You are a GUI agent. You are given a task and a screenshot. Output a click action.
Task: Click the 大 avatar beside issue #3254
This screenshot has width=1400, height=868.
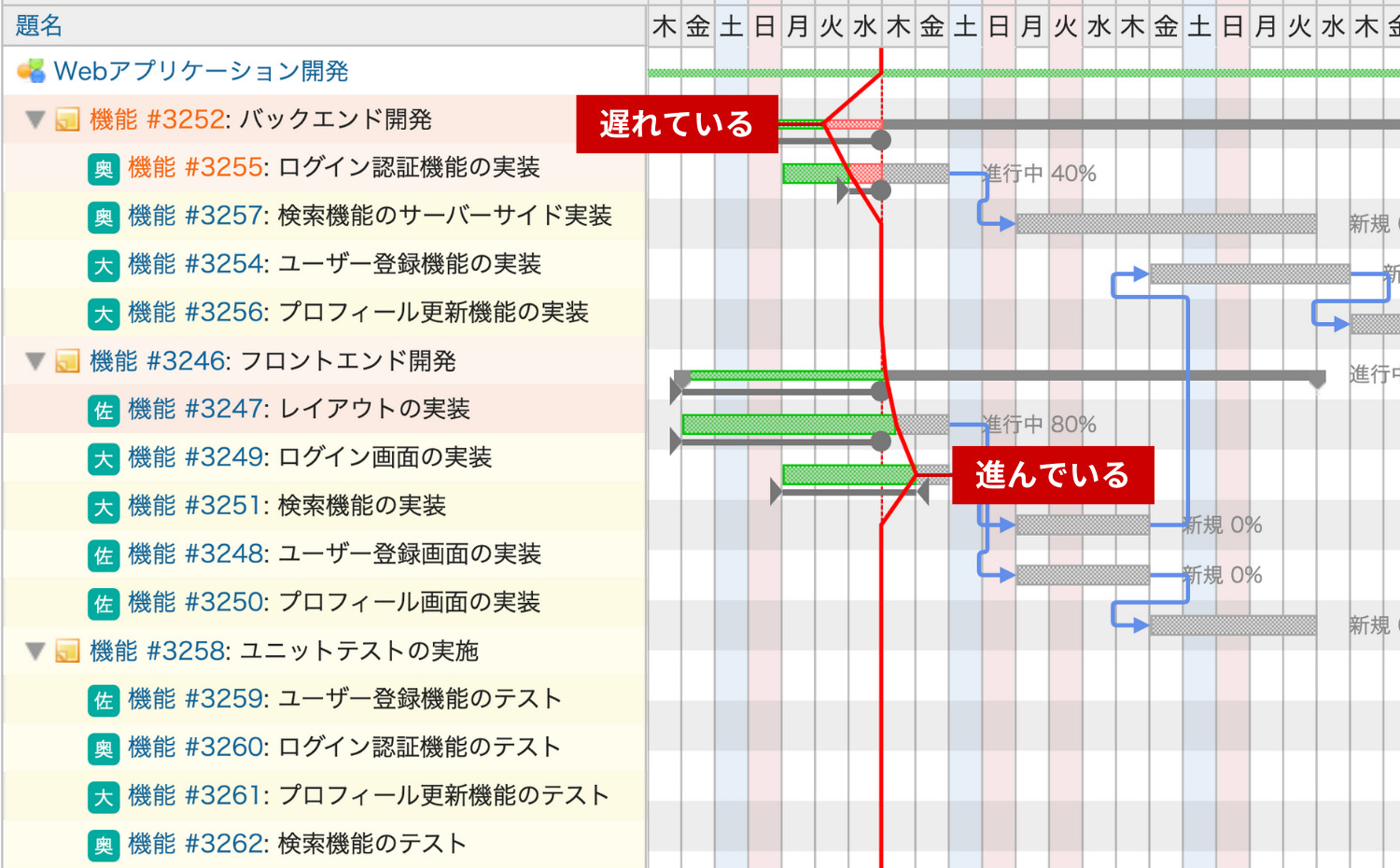[x=104, y=266]
